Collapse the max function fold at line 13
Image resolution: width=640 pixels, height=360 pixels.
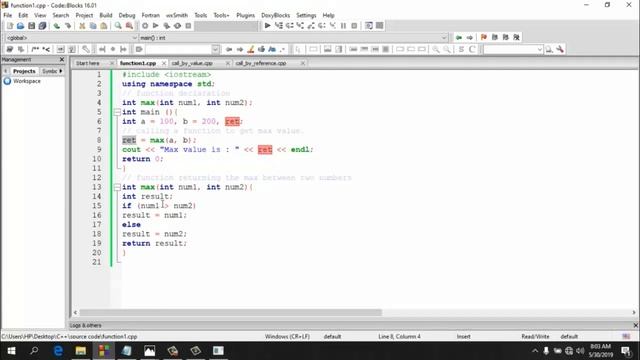tap(117, 187)
